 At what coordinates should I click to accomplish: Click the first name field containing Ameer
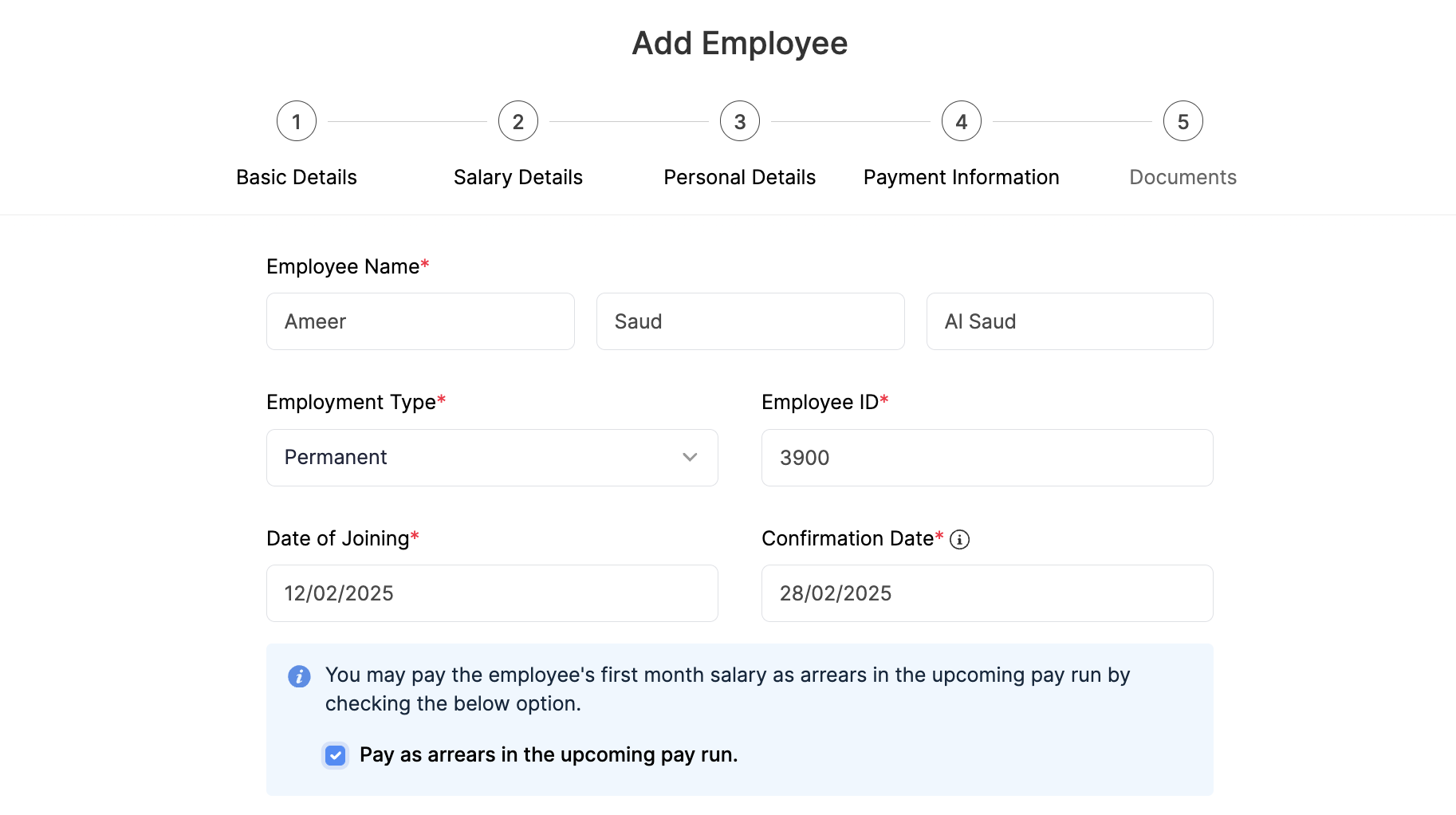click(419, 321)
